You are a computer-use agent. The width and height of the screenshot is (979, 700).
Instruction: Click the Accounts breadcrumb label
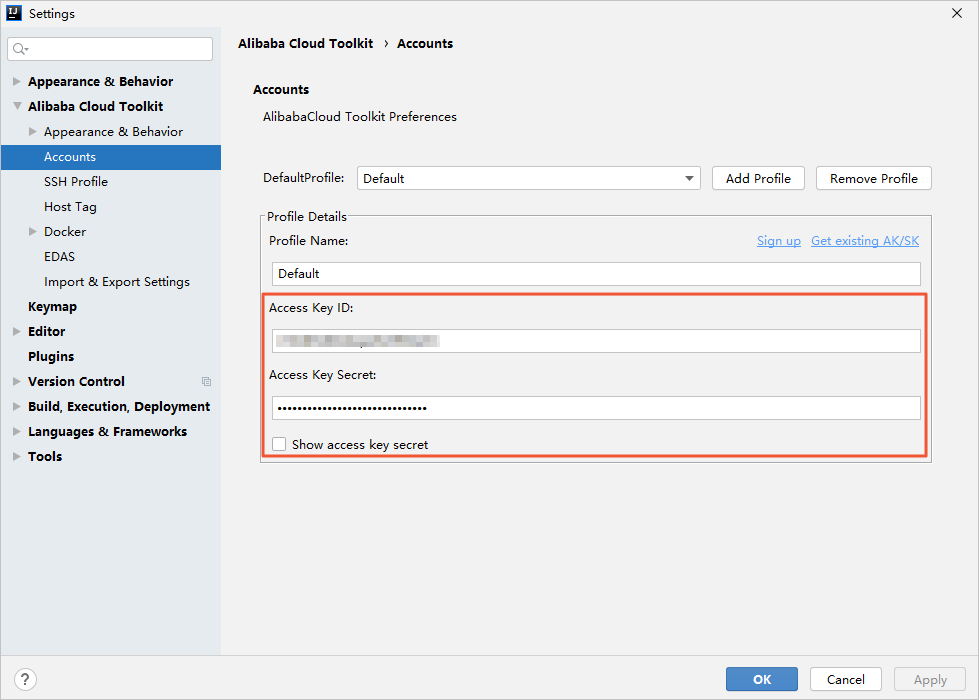(x=425, y=43)
